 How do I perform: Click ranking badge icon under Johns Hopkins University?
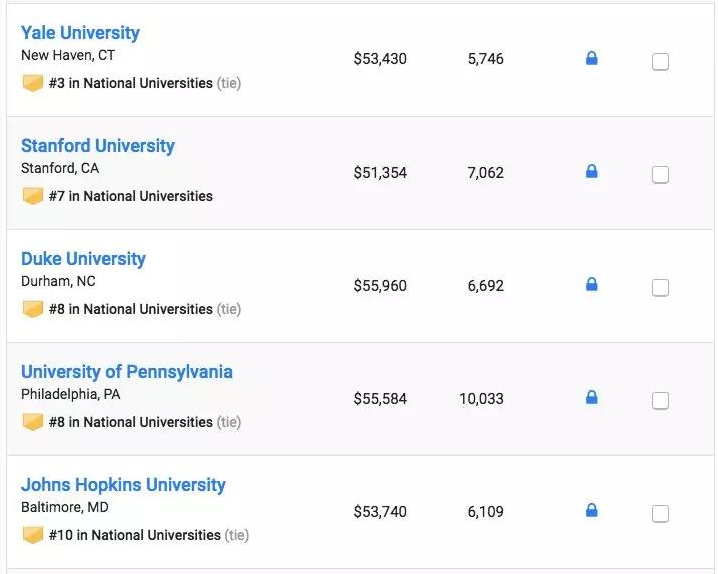(x=33, y=535)
